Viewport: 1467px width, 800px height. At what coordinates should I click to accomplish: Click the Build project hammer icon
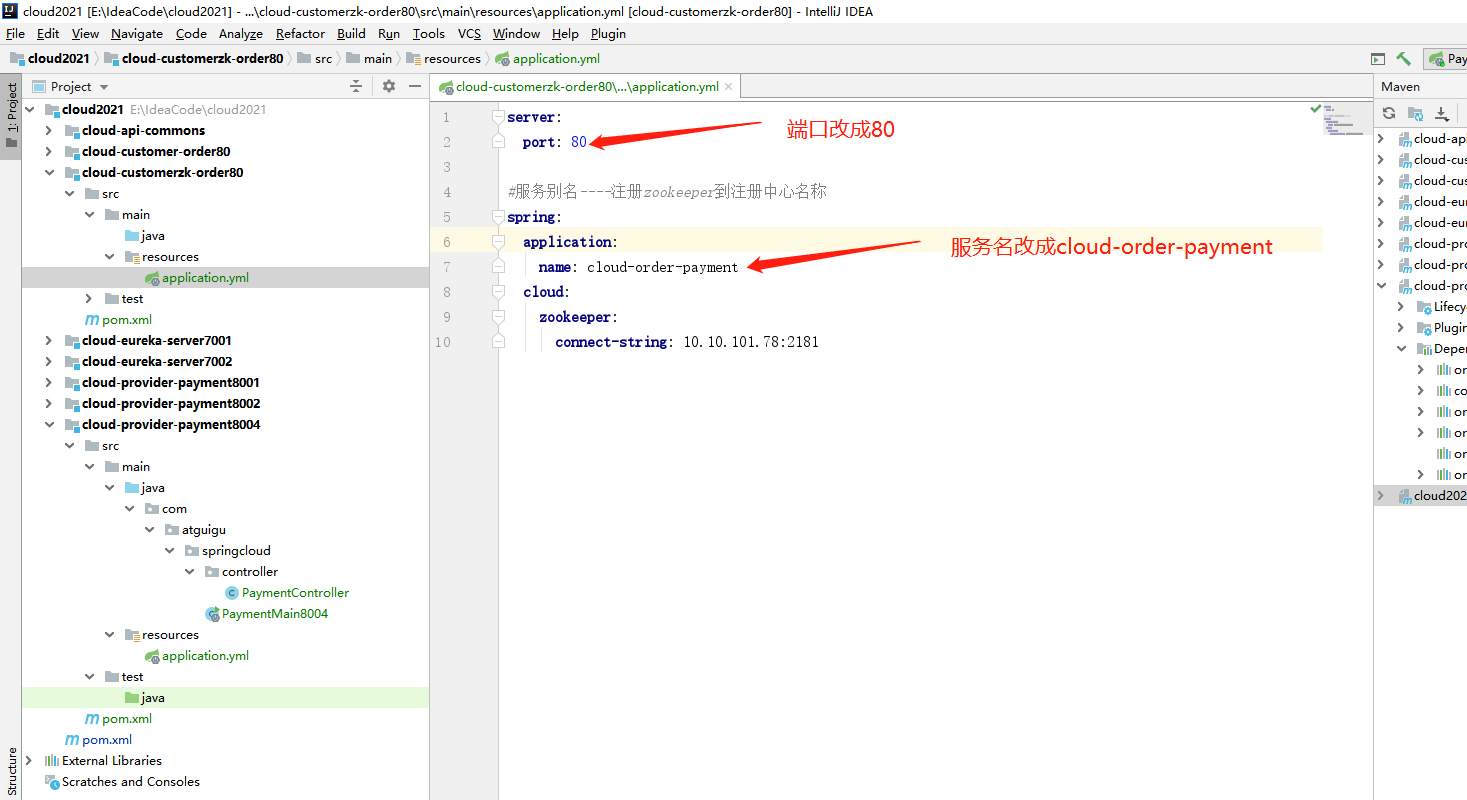[1404, 59]
